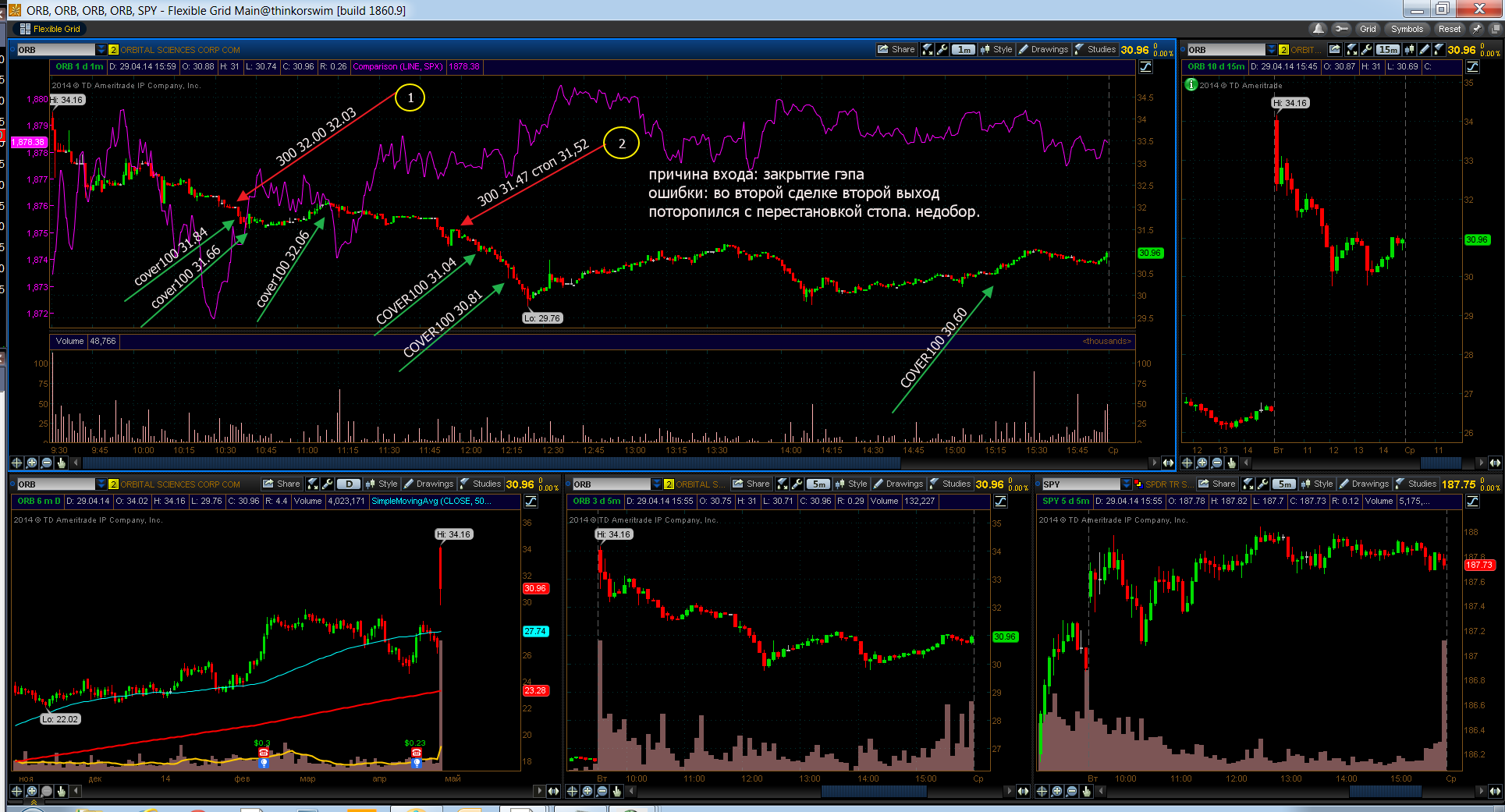Viewport: 1505px width, 812px height.
Task: Open Studies menu in 1m ORB chart
Action: 1095,49
